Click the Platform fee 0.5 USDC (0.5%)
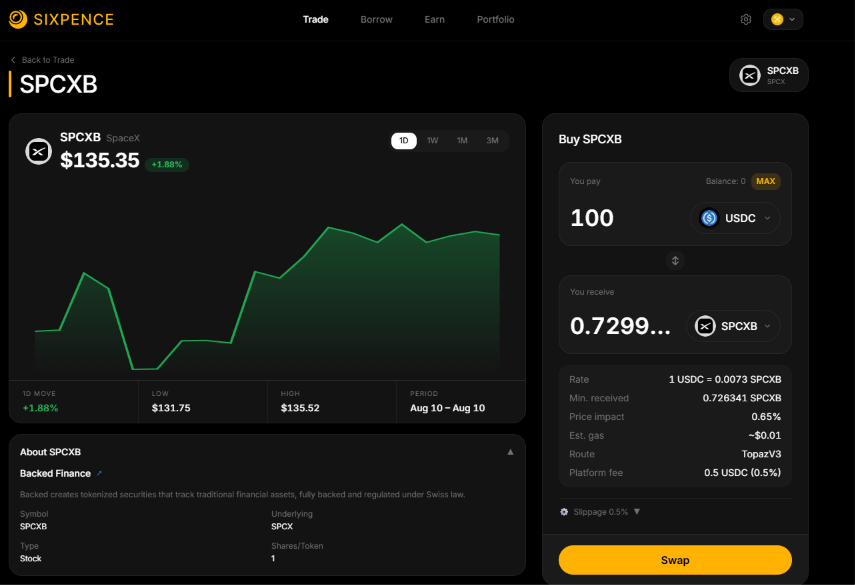The height and width of the screenshot is (585, 855). [x=743, y=473]
